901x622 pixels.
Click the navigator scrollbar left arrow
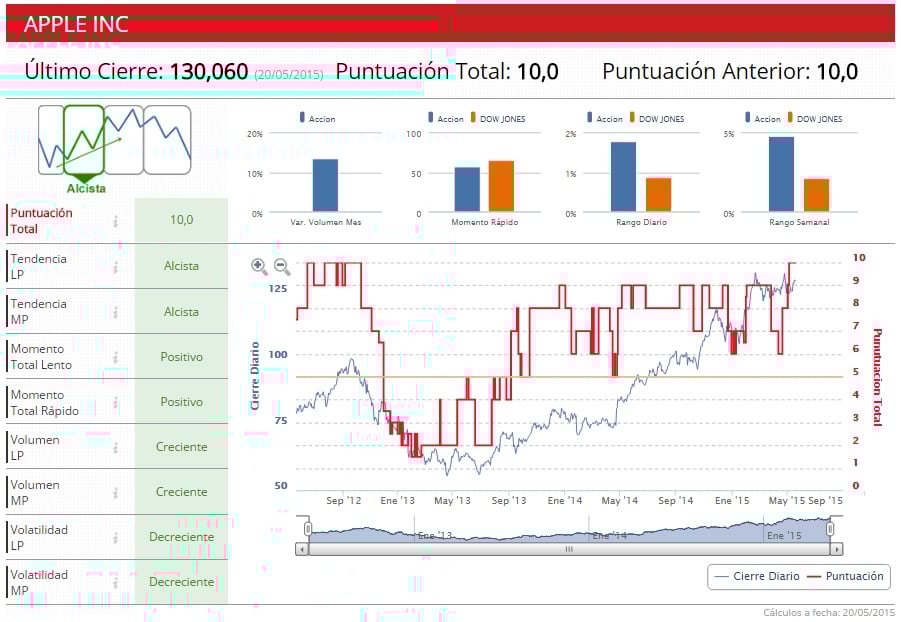[x=302, y=549]
